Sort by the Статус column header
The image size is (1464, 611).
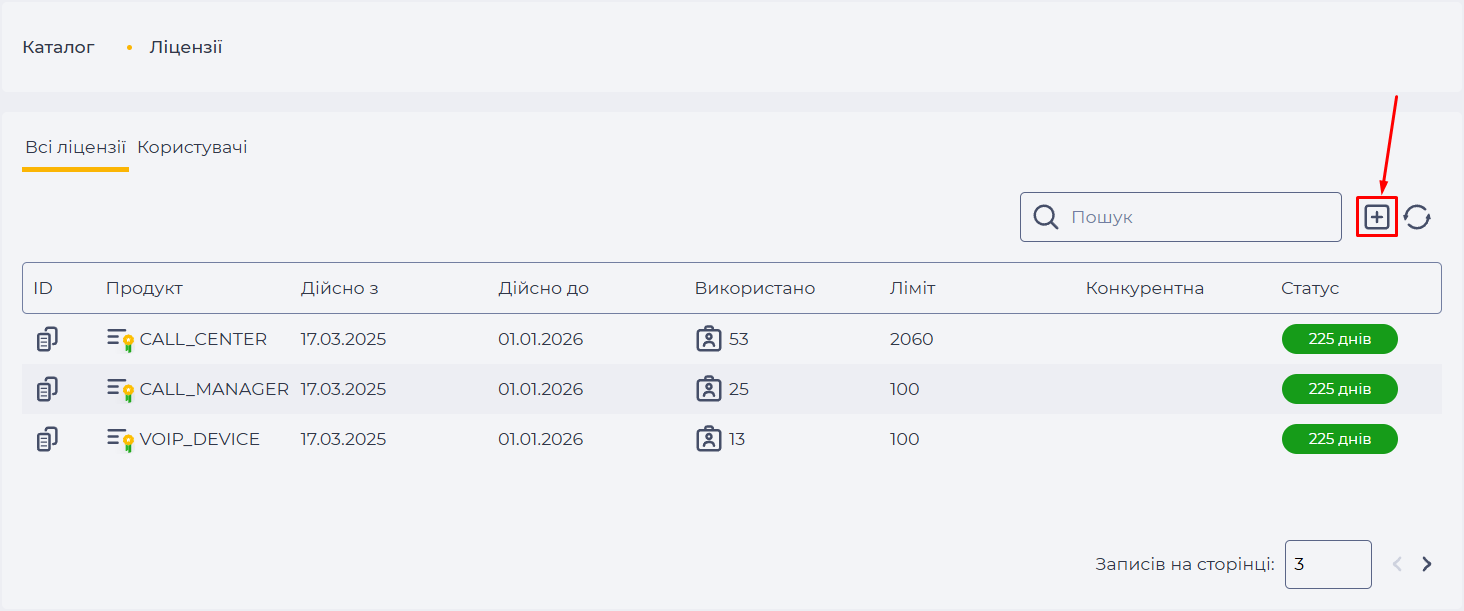(x=1310, y=288)
